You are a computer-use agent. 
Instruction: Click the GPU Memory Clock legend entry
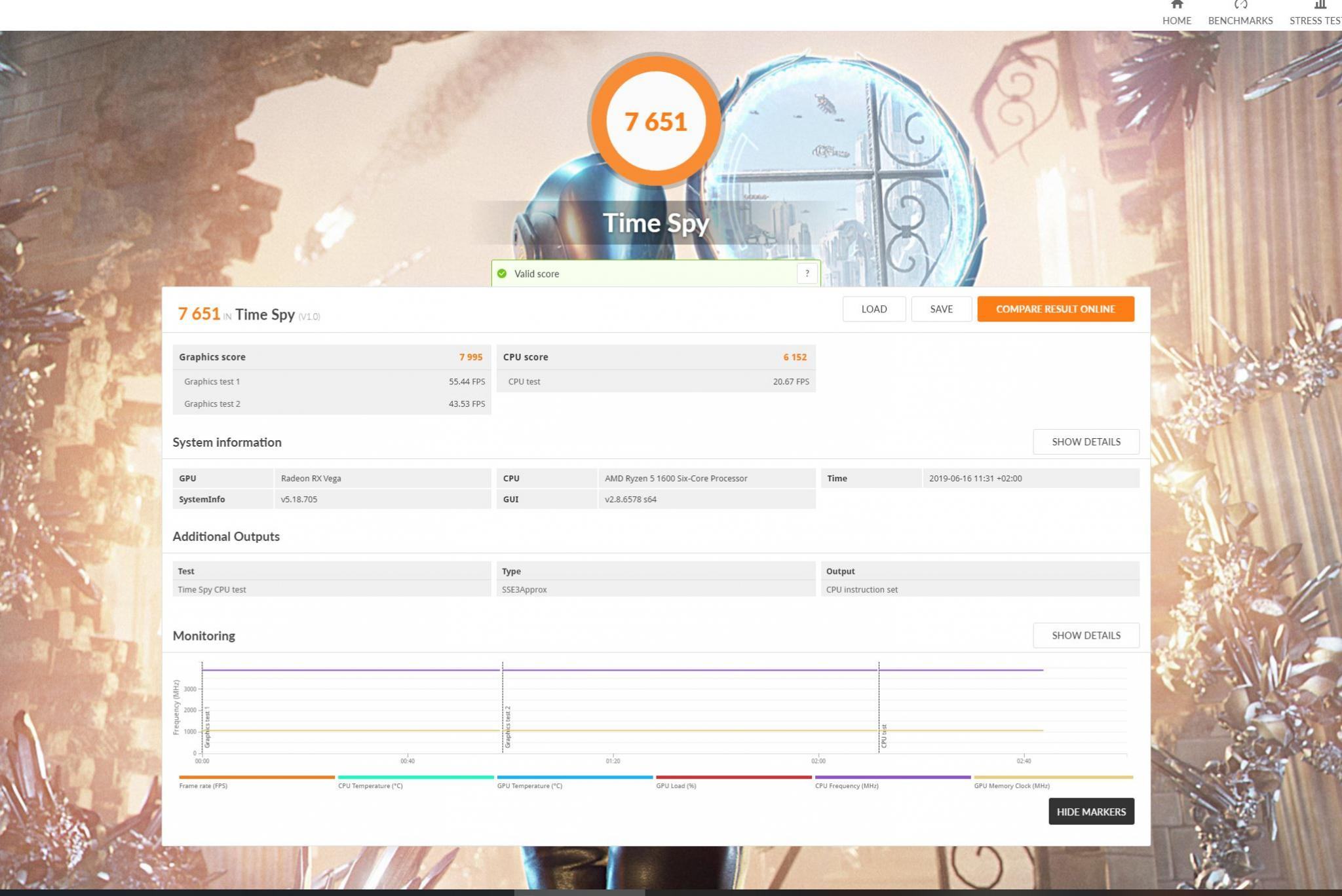click(x=1011, y=785)
